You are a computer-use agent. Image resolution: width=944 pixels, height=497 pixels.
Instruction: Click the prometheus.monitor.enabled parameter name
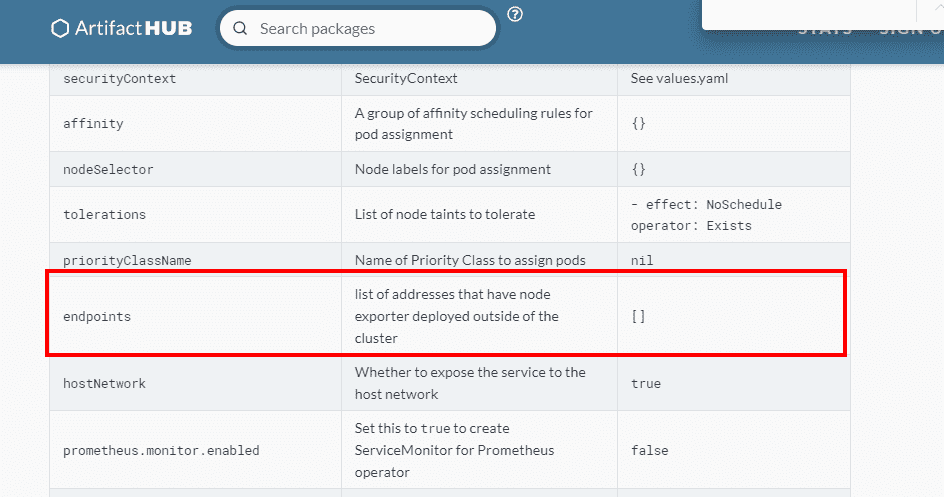point(161,450)
